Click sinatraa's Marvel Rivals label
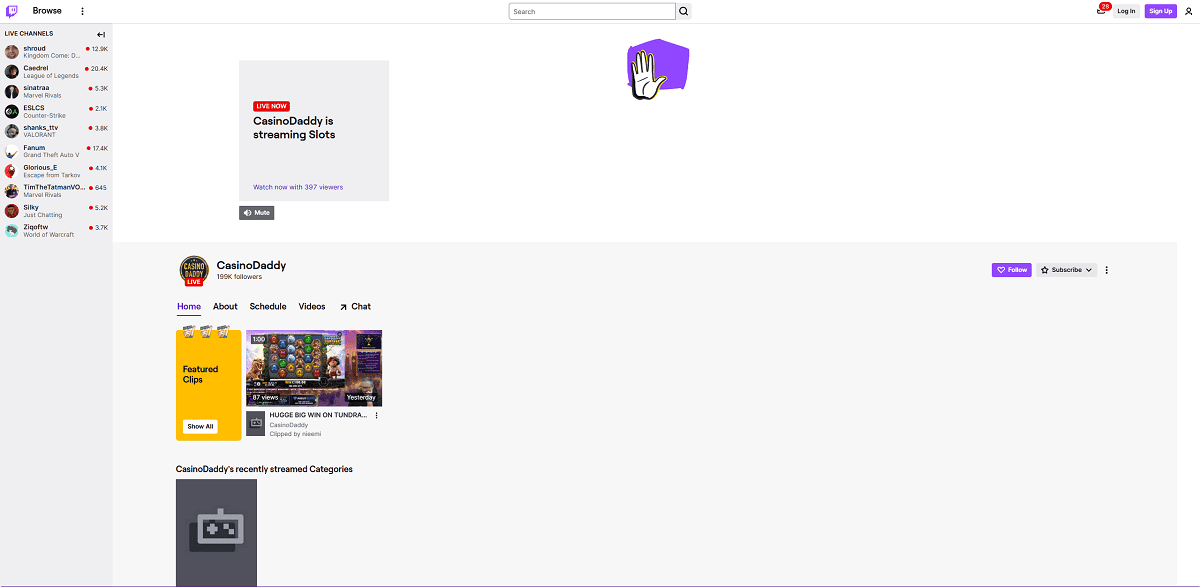 point(43,96)
